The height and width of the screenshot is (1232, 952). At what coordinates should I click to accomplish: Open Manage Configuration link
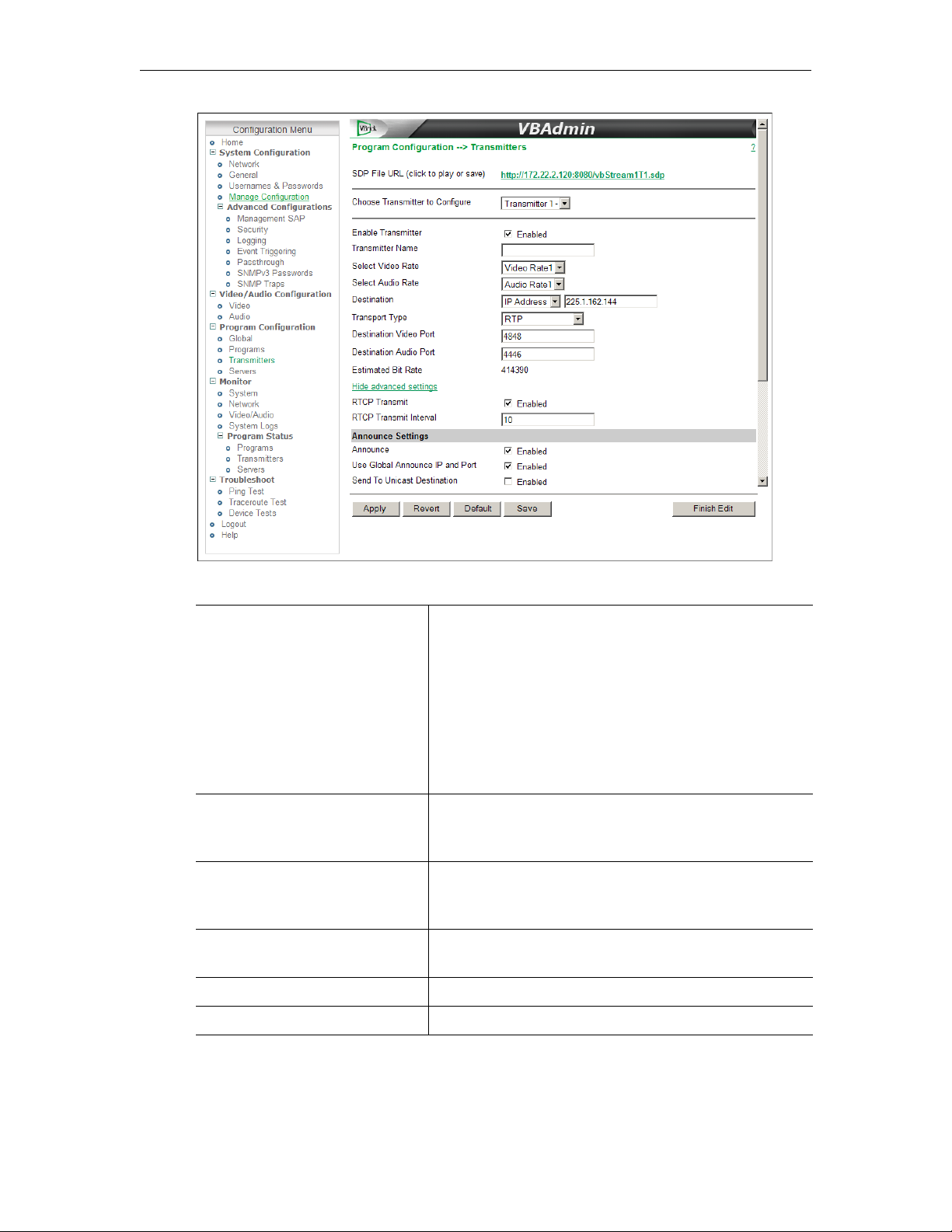click(269, 197)
